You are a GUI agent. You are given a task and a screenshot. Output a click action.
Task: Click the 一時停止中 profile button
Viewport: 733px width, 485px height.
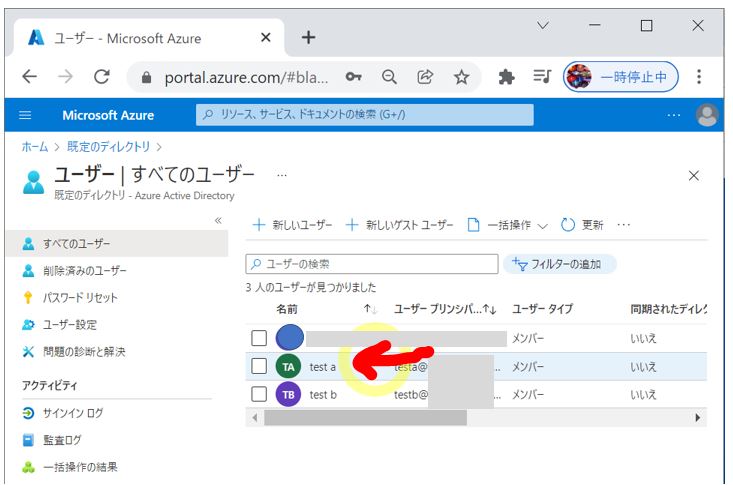(621, 77)
